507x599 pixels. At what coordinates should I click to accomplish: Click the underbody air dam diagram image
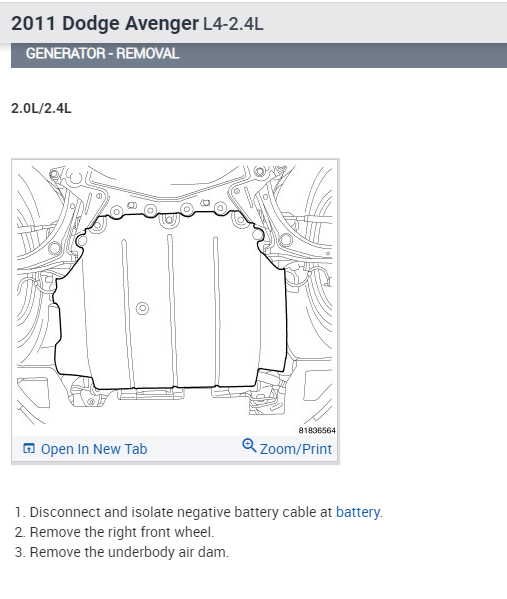pos(175,298)
